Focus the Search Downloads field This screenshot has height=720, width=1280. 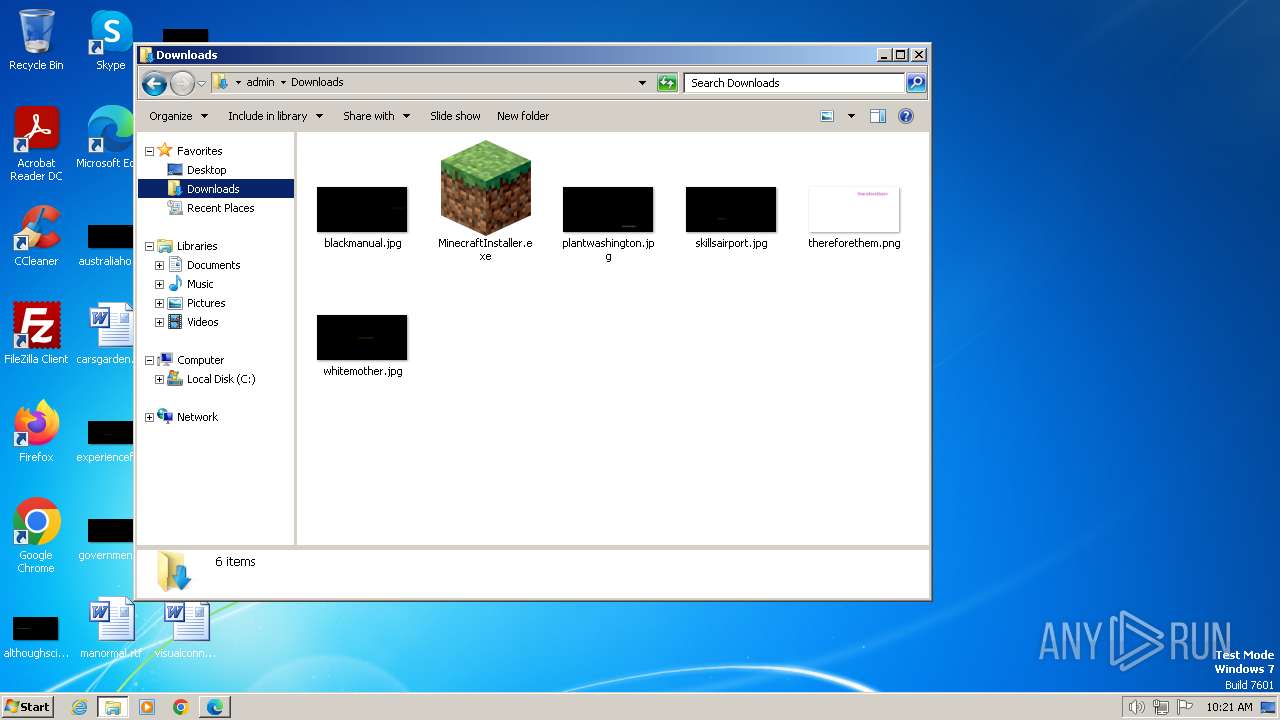pos(795,83)
